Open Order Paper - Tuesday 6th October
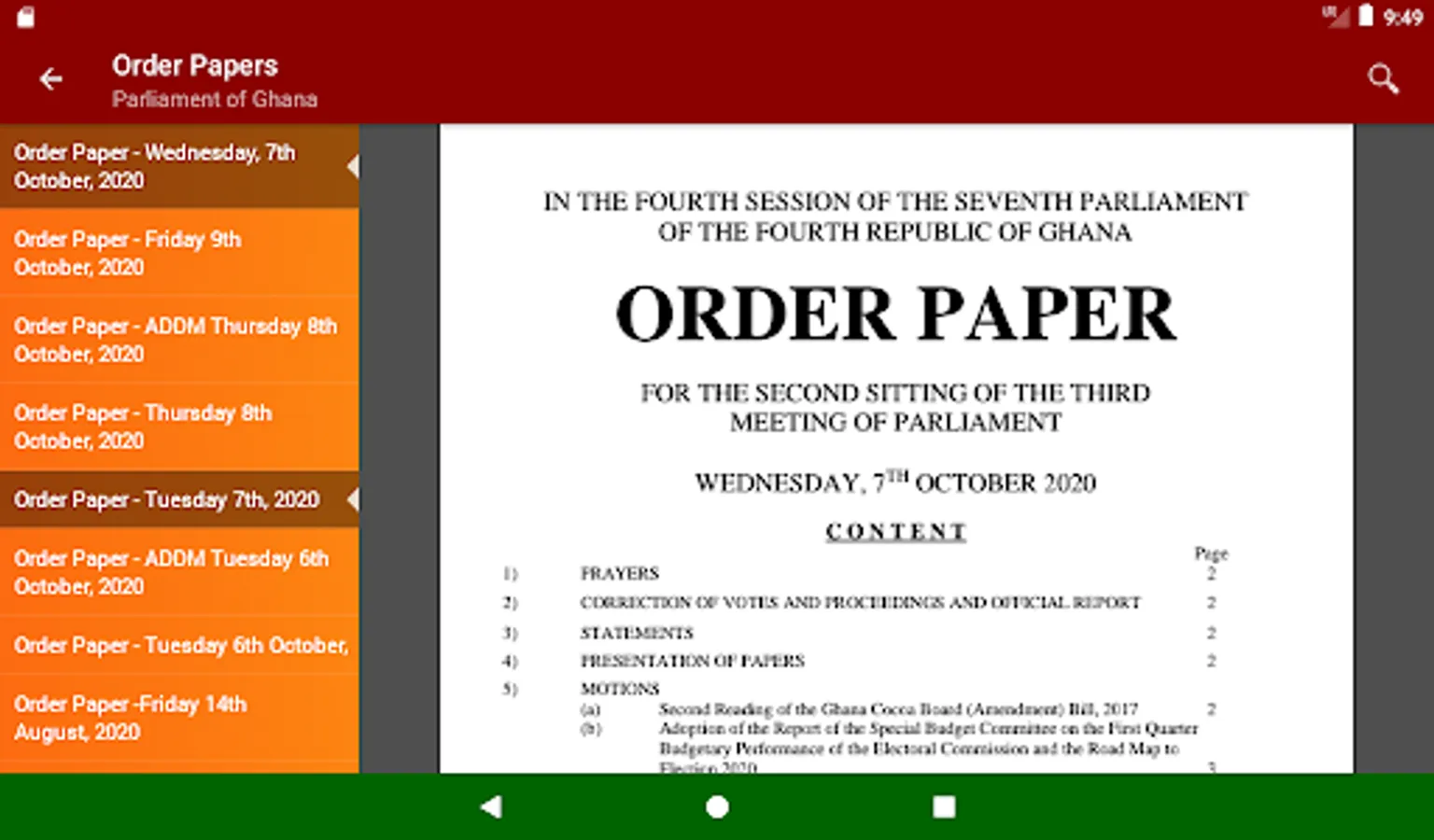 tap(179, 645)
